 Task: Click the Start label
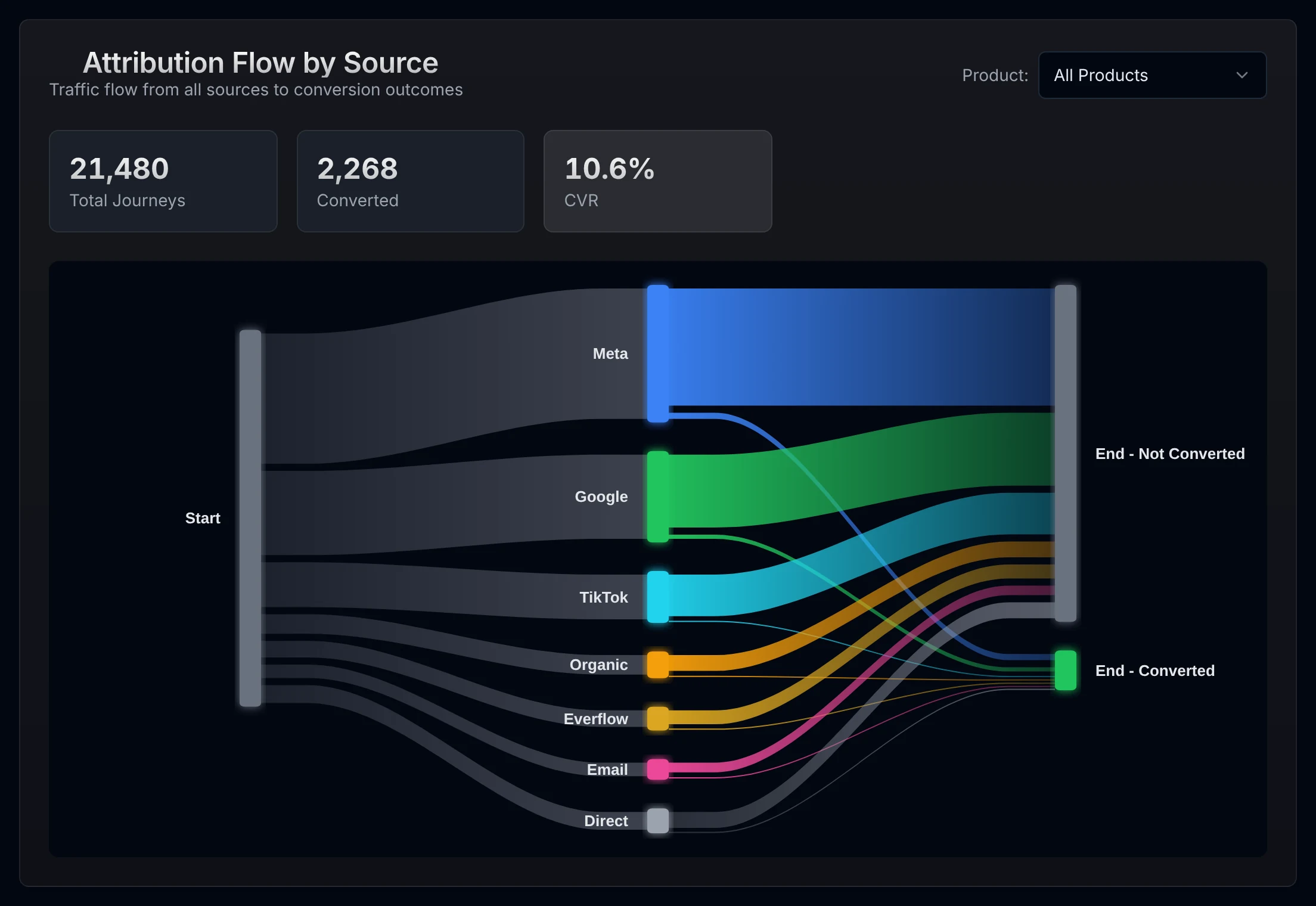(x=203, y=518)
